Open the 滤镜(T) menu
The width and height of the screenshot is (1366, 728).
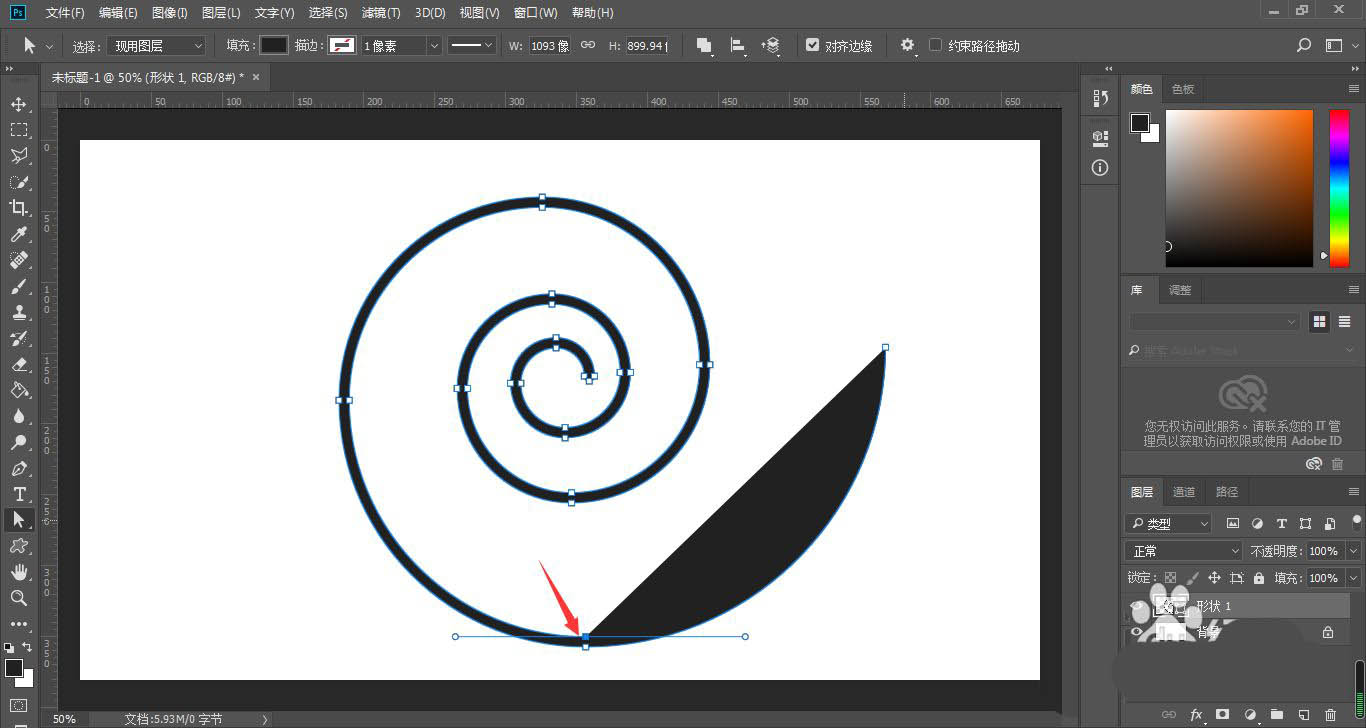click(x=380, y=13)
